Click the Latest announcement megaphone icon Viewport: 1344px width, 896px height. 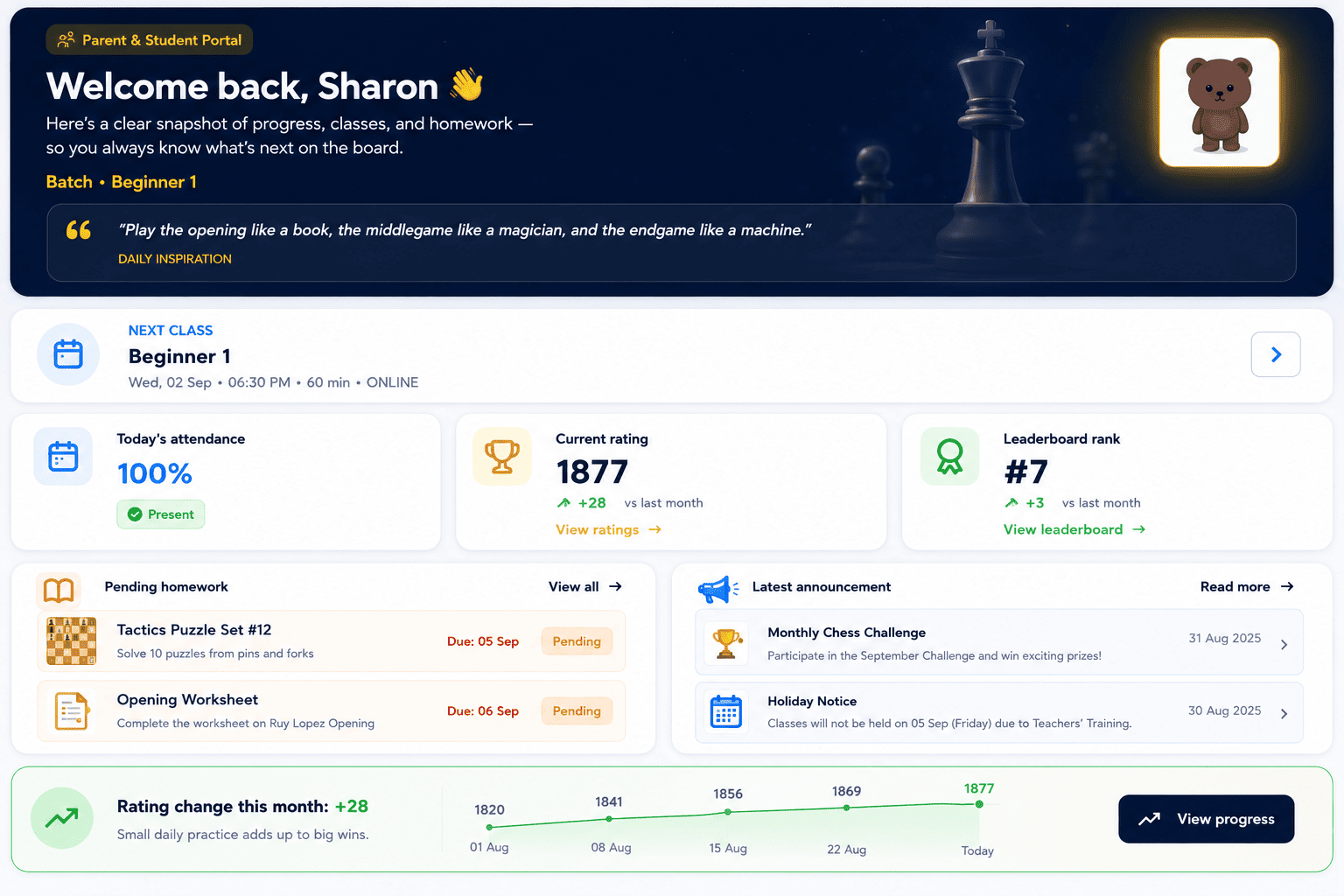[717, 589]
